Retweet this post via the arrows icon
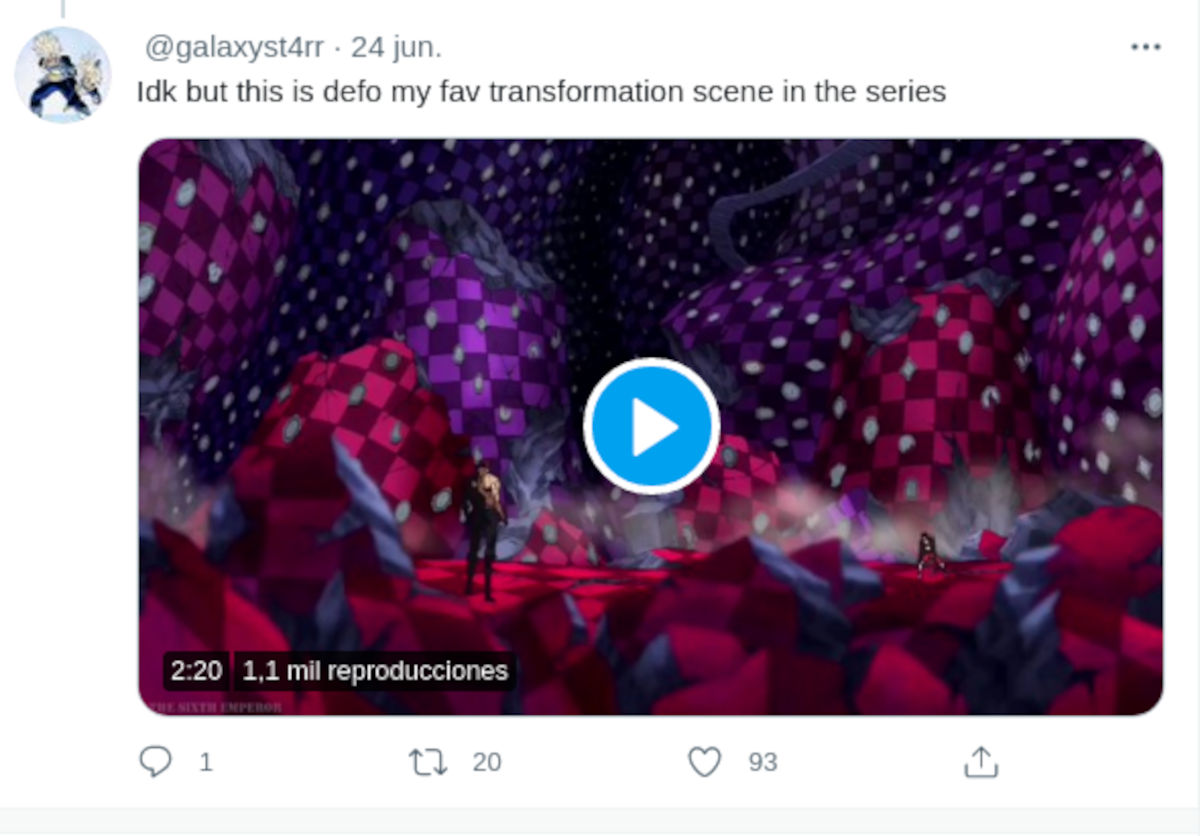Image resolution: width=1200 pixels, height=836 pixels. coord(428,762)
